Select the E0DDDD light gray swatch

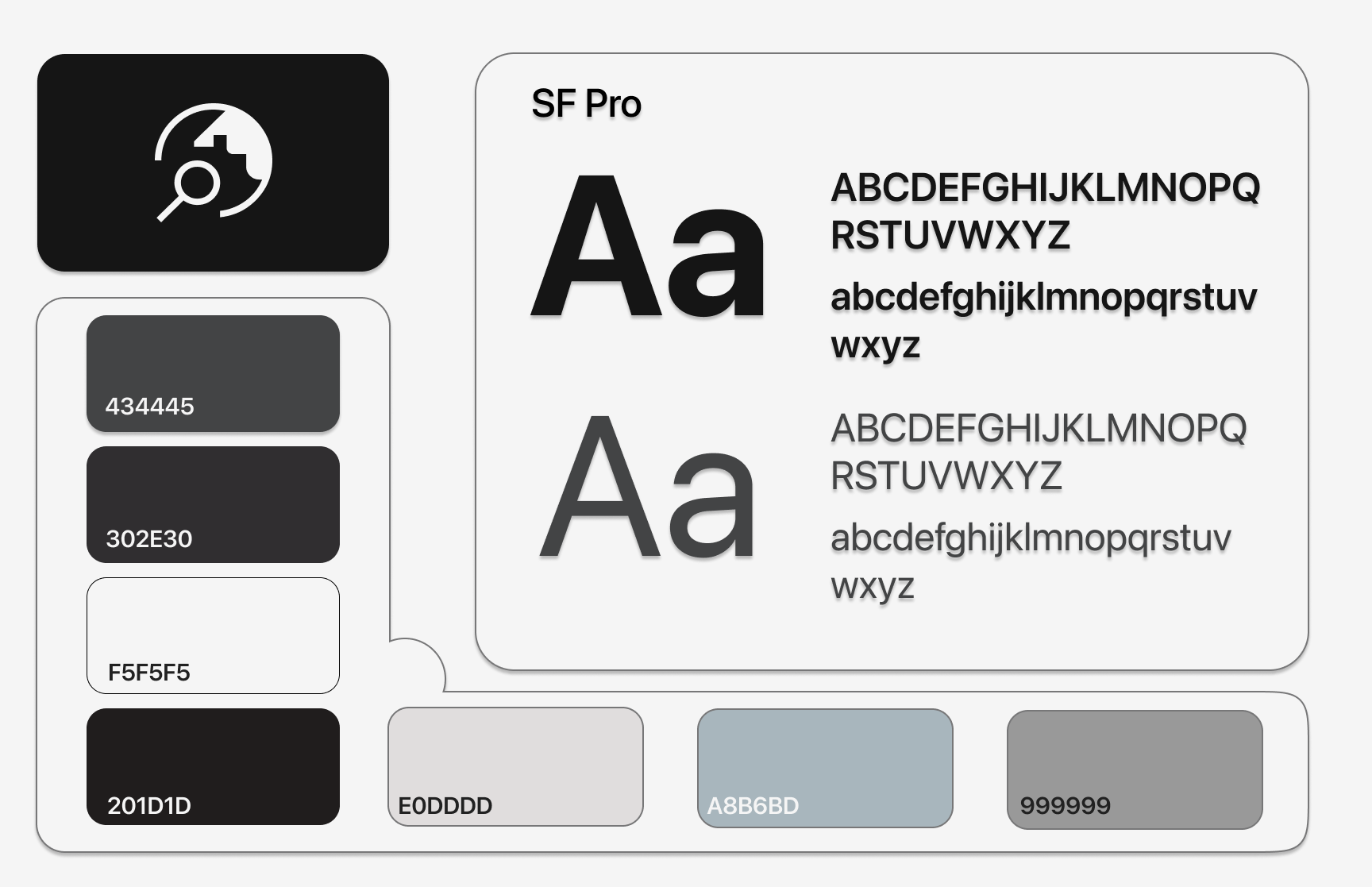click(515, 766)
